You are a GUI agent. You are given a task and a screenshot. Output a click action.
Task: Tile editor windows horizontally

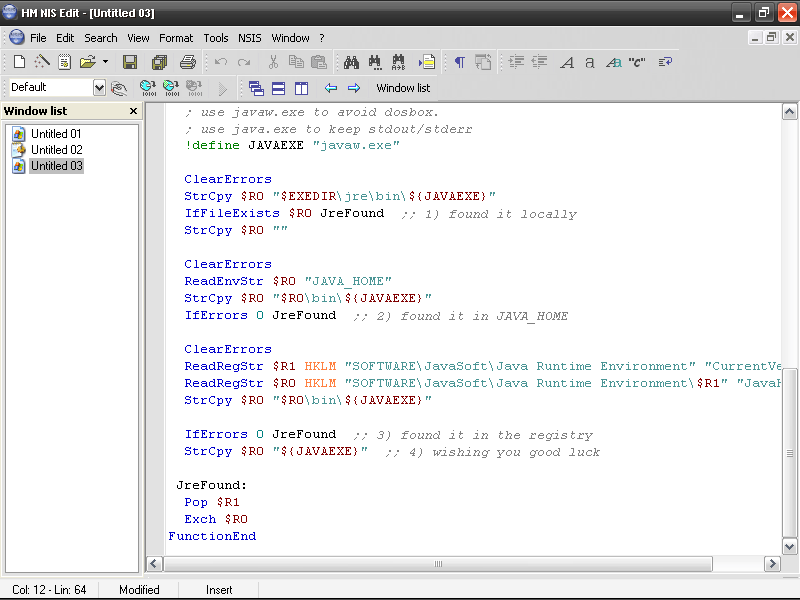click(279, 88)
